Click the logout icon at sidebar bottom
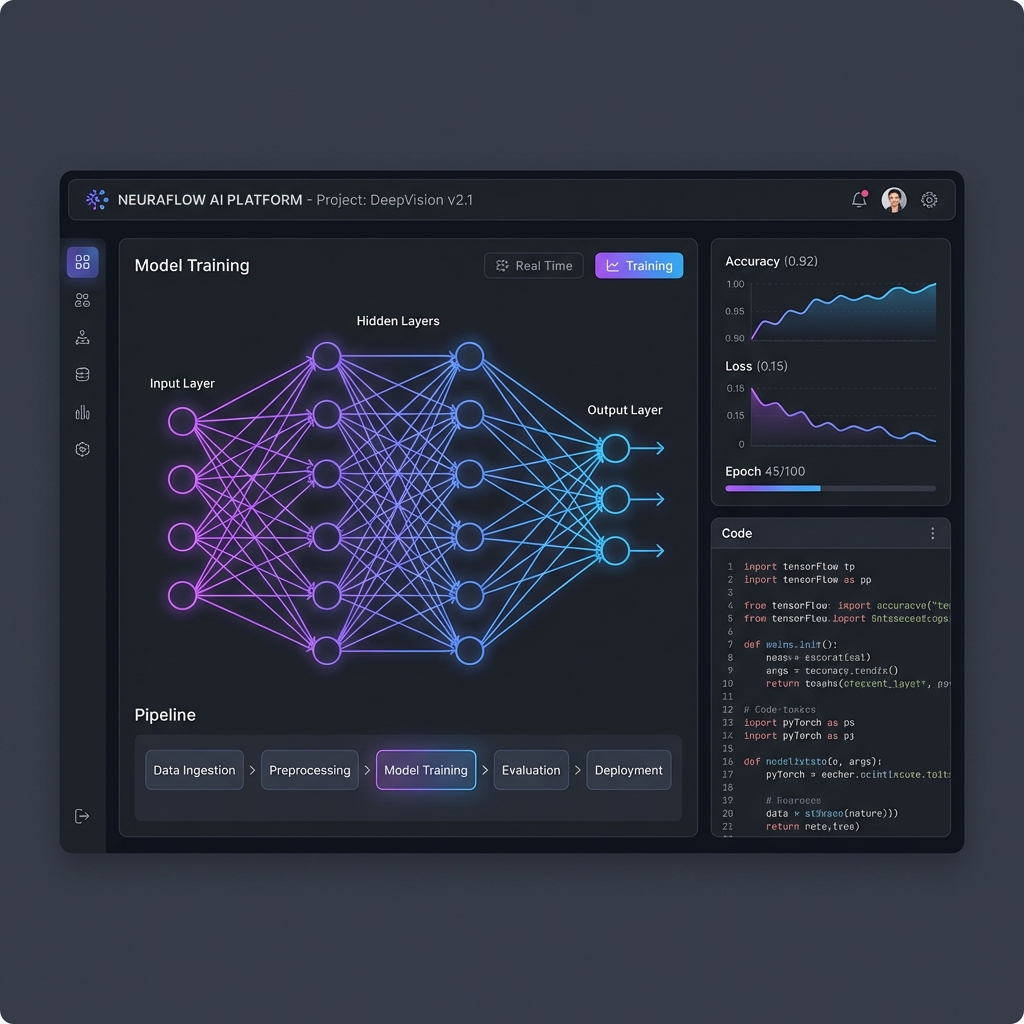1024x1024 pixels. click(82, 816)
